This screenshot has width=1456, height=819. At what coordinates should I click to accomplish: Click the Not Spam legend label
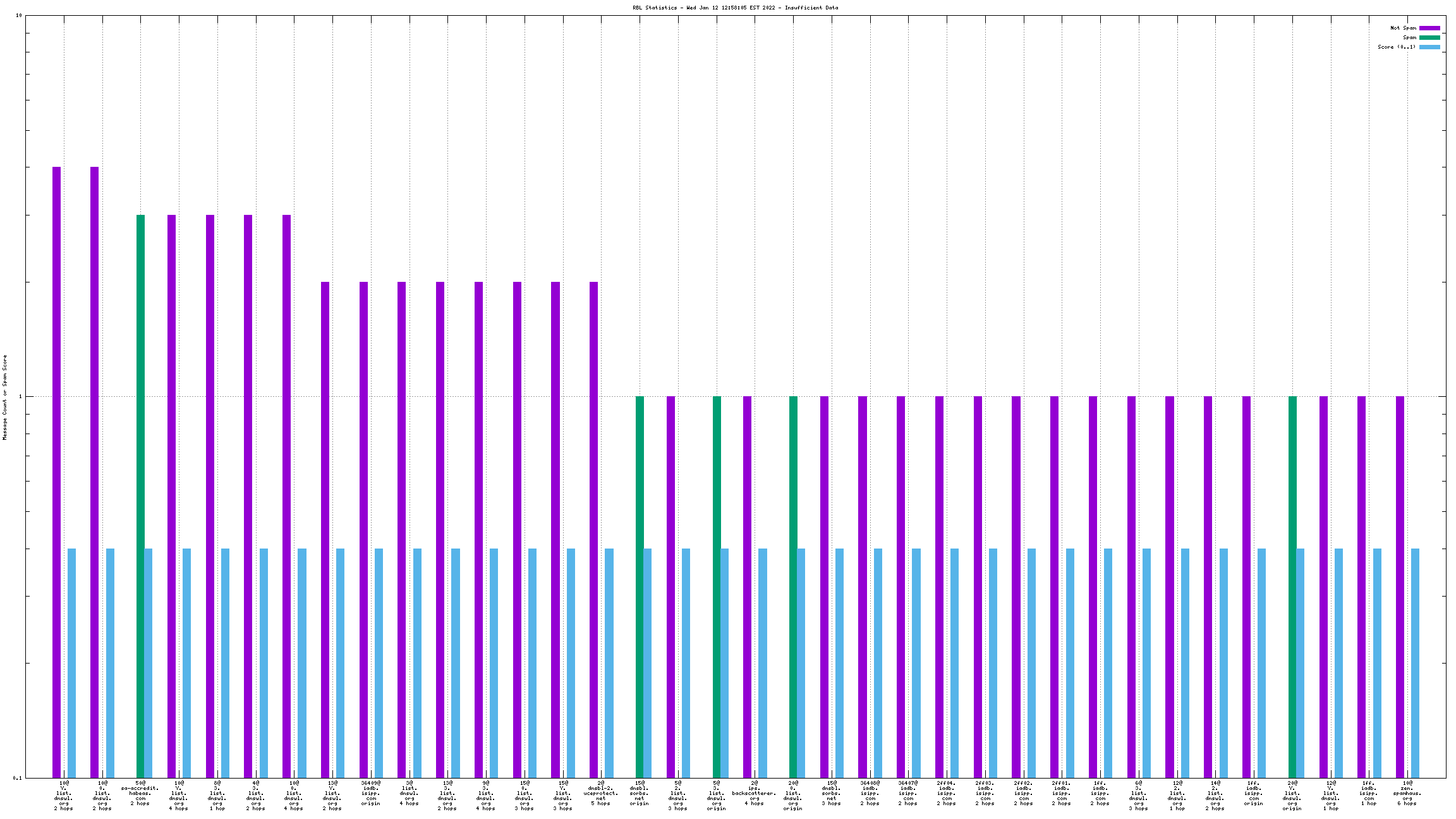[1403, 28]
